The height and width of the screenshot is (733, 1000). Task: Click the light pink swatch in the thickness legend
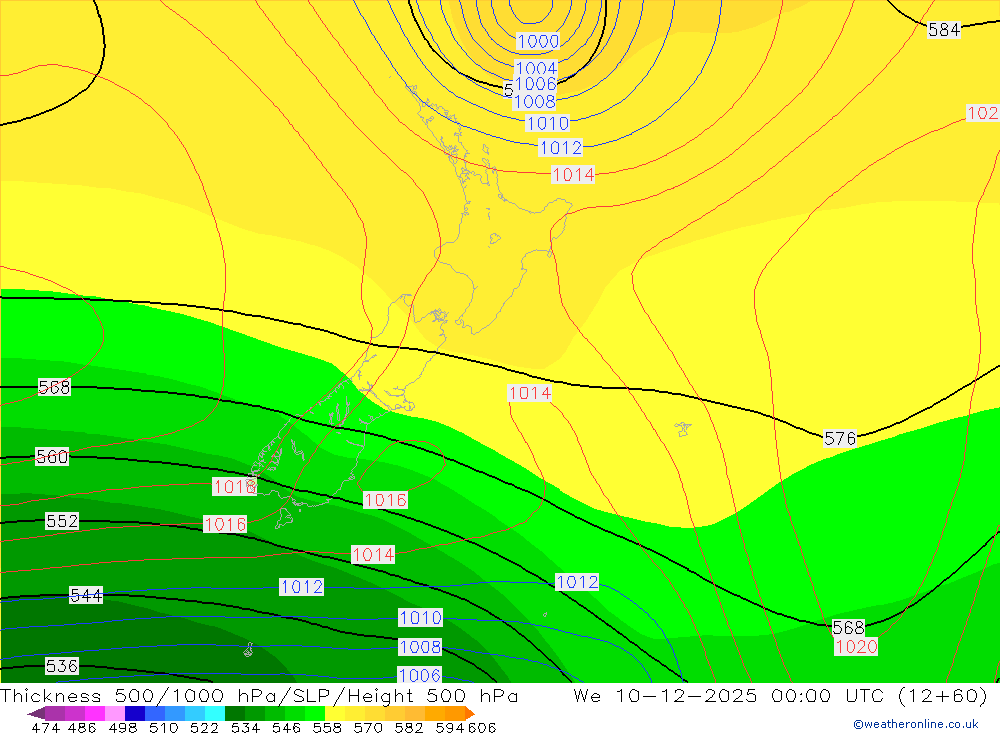[x=115, y=713]
